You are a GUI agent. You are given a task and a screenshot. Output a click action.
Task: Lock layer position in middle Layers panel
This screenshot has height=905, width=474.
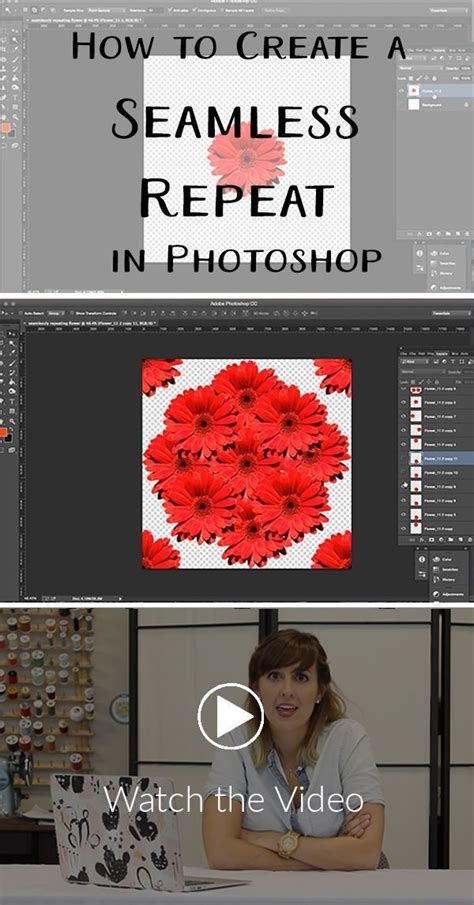point(428,382)
